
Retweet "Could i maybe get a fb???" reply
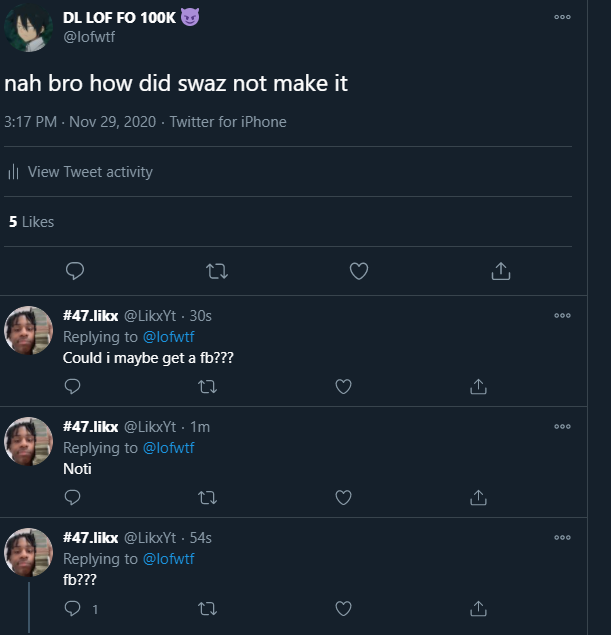coord(207,386)
